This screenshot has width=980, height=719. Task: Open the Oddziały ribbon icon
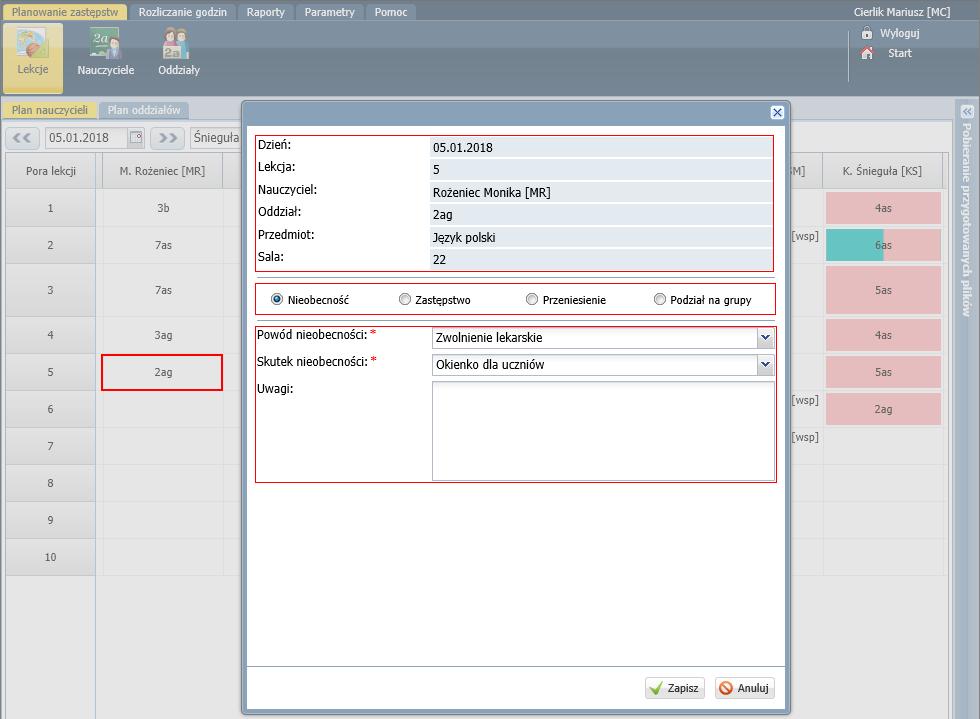coord(179,53)
